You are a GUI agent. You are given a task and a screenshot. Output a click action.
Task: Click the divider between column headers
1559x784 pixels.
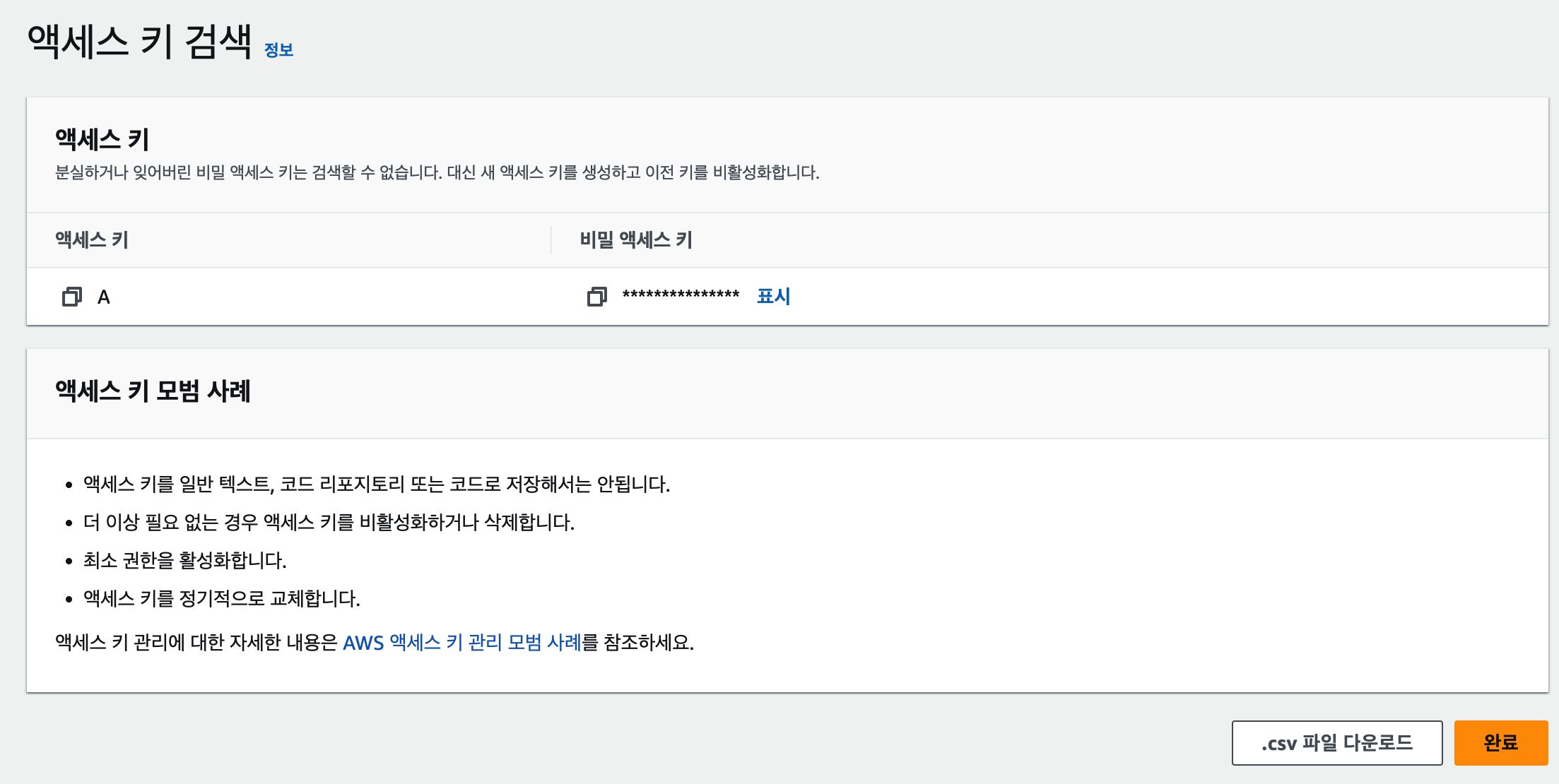tap(551, 240)
